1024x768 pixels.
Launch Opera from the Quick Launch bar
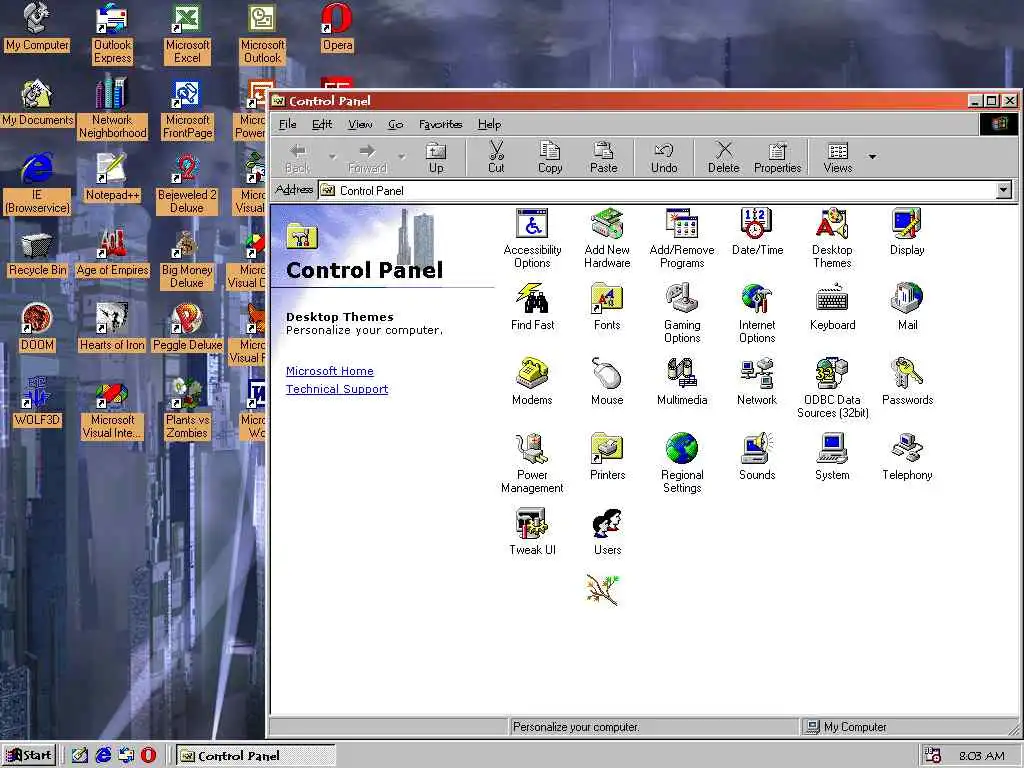148,755
